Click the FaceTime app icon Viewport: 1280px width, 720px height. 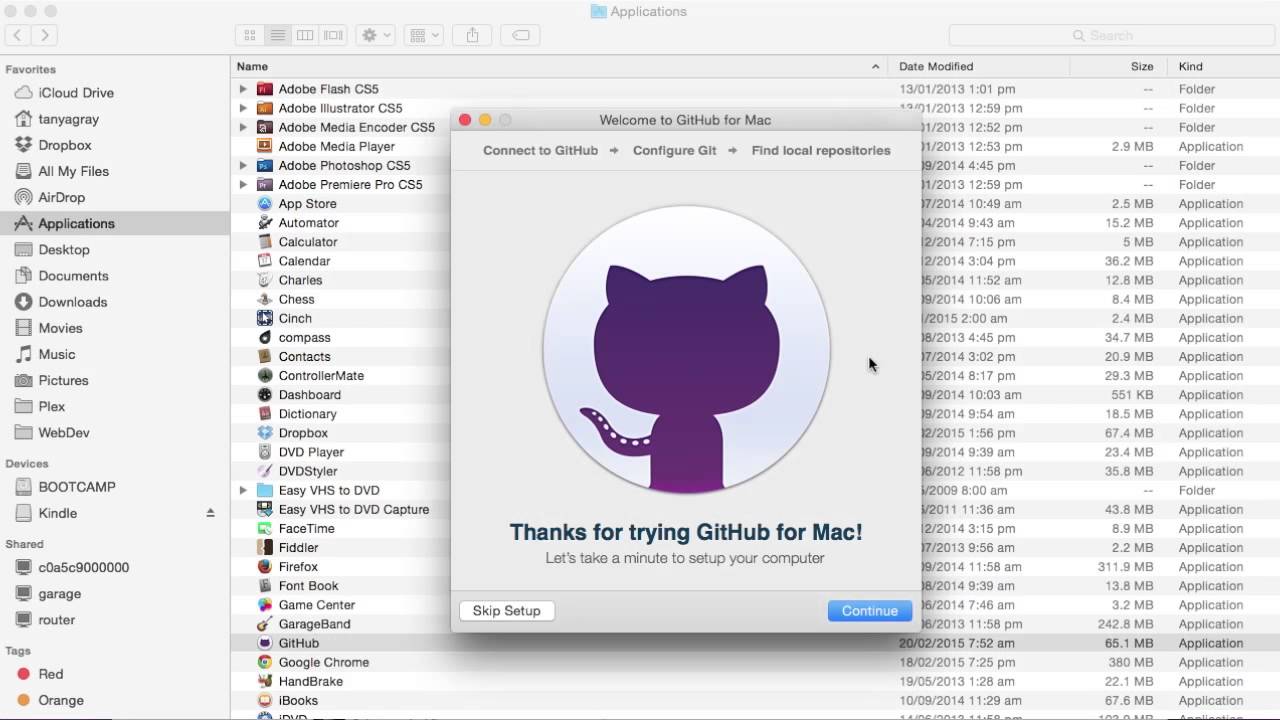pyautogui.click(x=265, y=528)
